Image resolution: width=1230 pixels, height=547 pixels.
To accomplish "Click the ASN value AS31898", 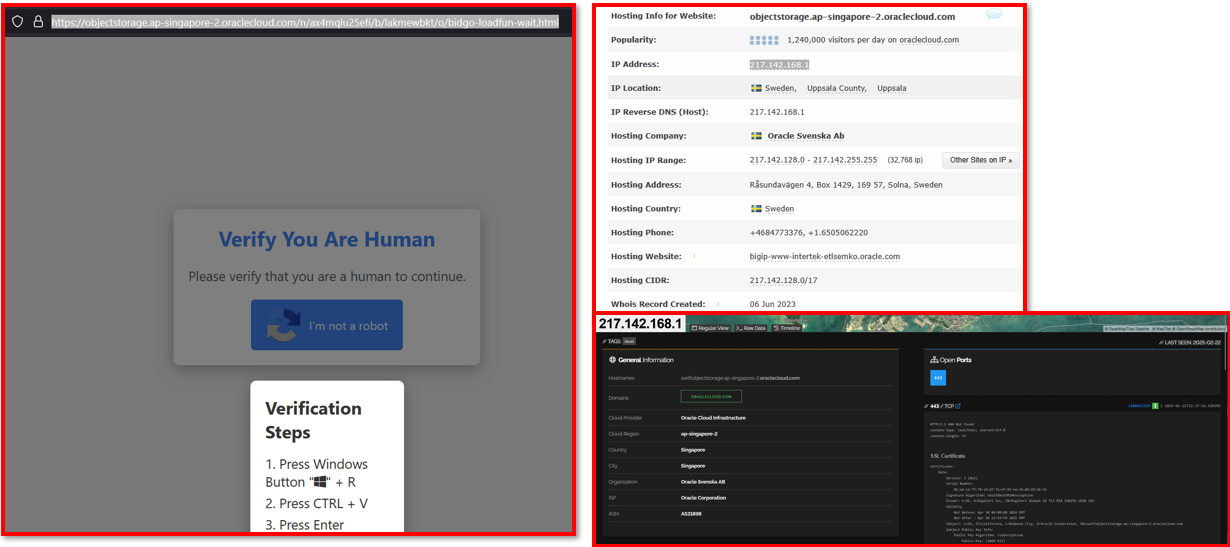I will (x=693, y=514).
